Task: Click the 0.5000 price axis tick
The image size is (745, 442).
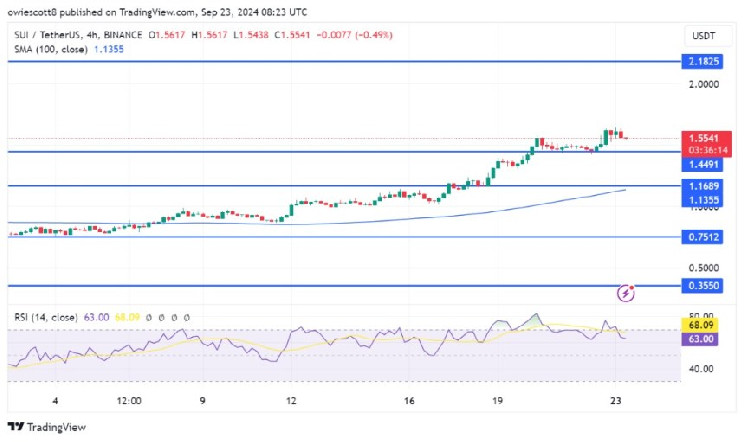Action: [704, 268]
